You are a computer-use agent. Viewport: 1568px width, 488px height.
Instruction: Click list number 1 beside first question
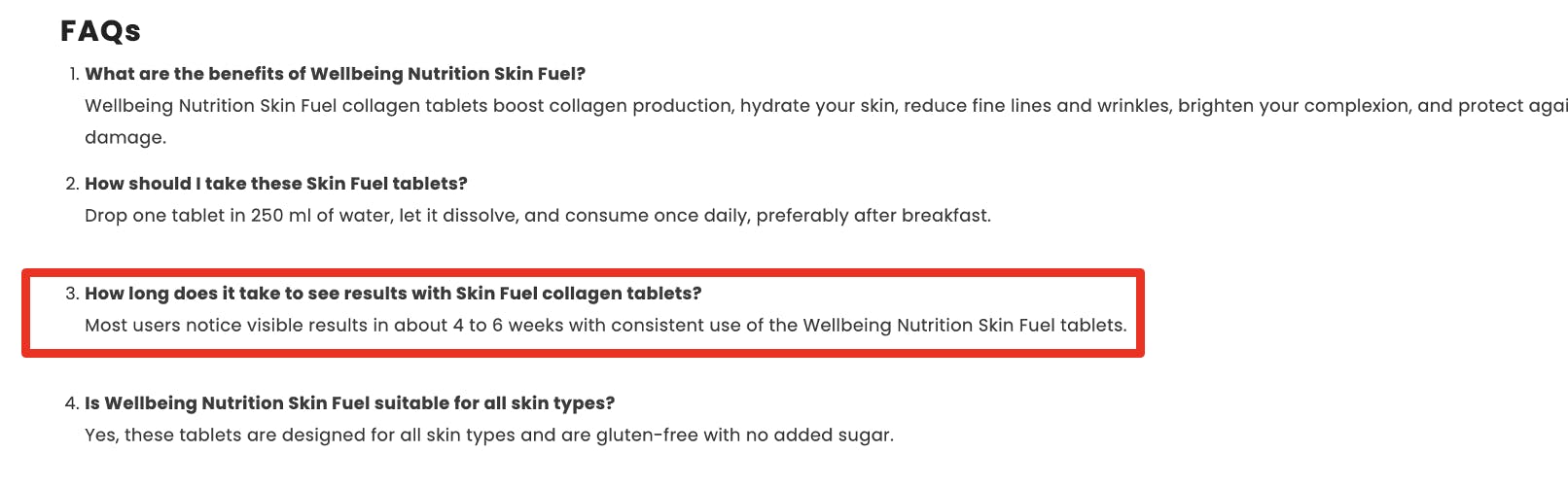(74, 74)
